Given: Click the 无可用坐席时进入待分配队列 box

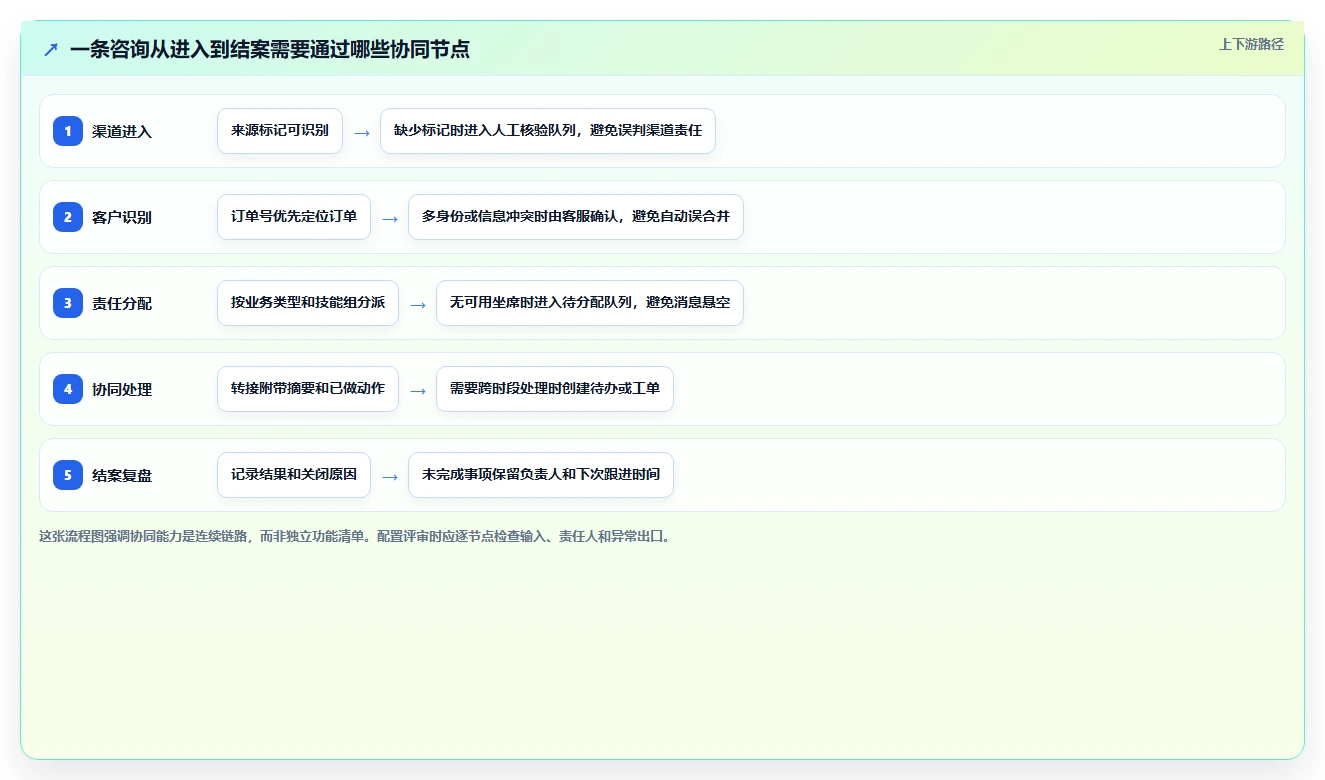Looking at the screenshot, I should (x=590, y=303).
